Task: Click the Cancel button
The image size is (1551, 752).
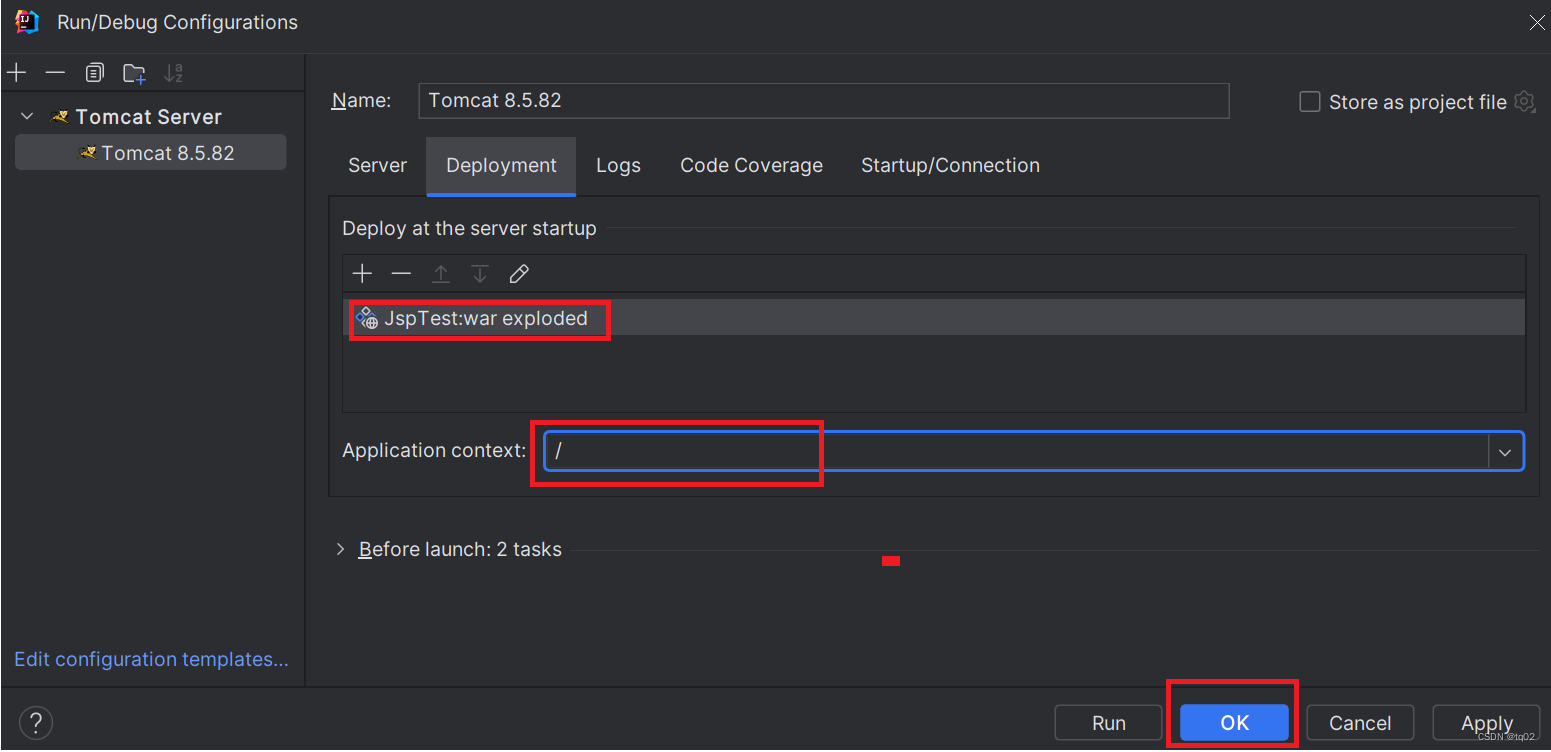Action: [x=1360, y=723]
